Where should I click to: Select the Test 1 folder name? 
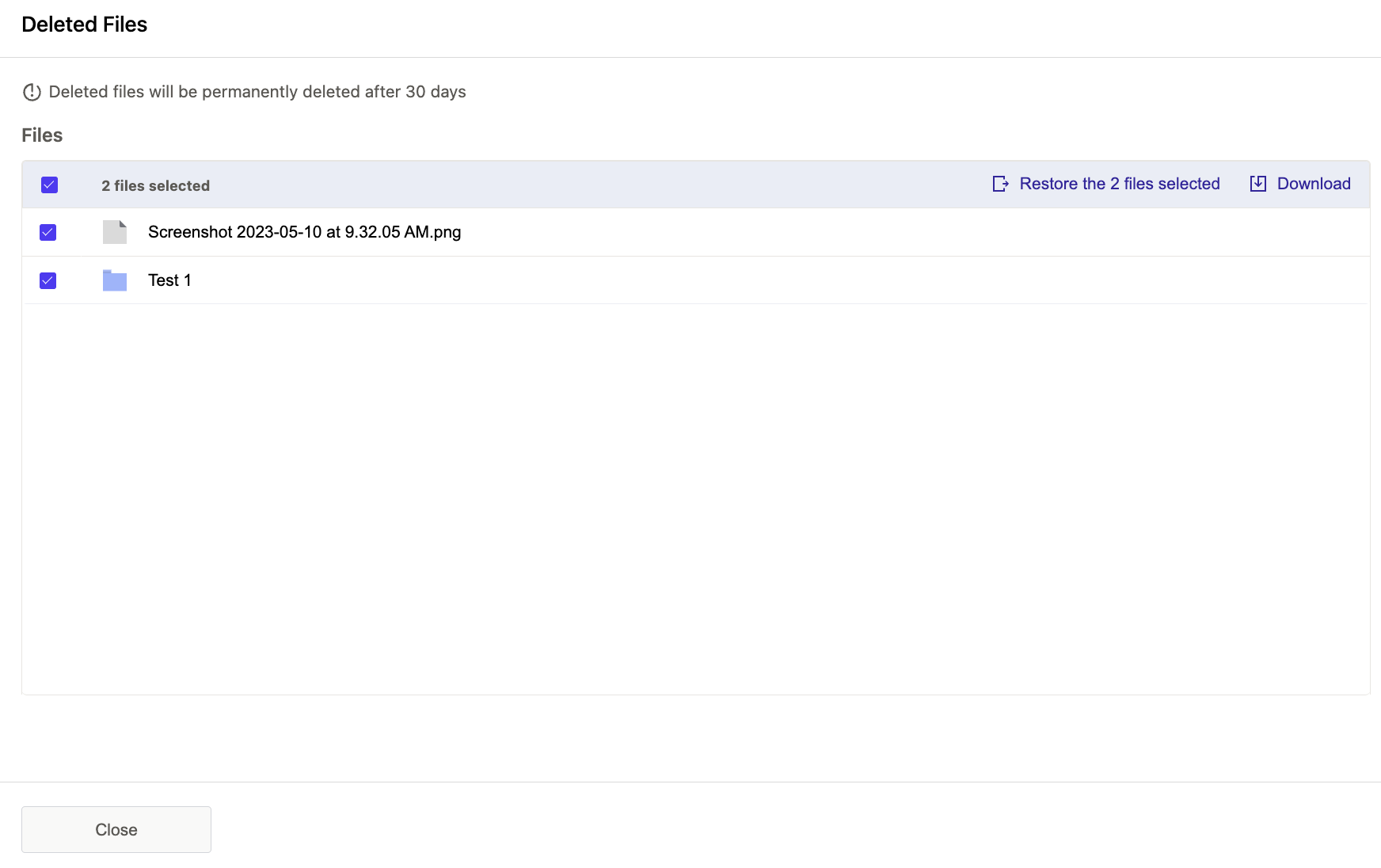point(169,280)
